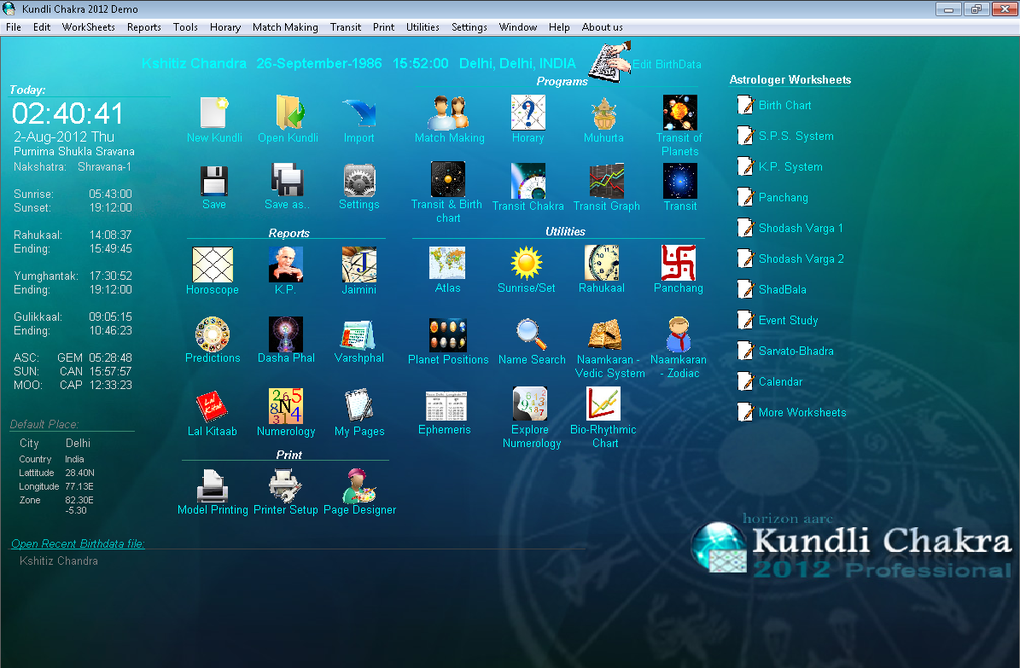1020x668 pixels.
Task: Open the Rahukaal clock utility icon
Action: tap(602, 263)
